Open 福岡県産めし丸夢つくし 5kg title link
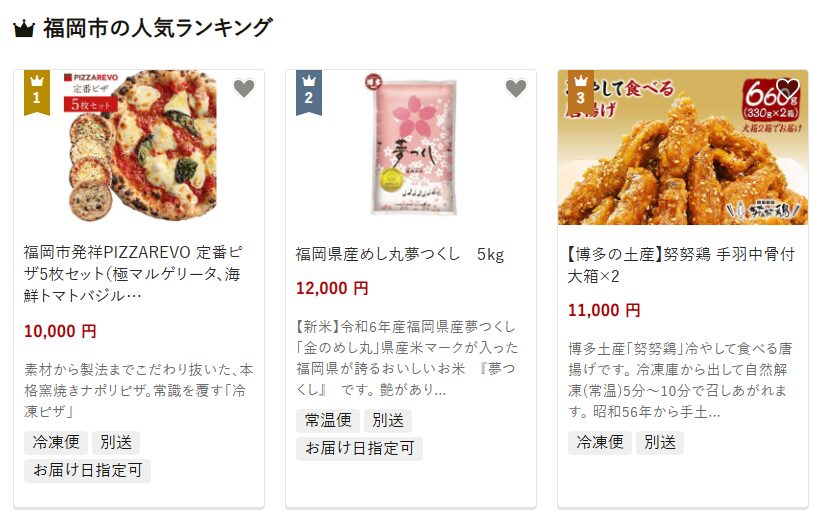The height and width of the screenshot is (520, 829). click(400, 255)
